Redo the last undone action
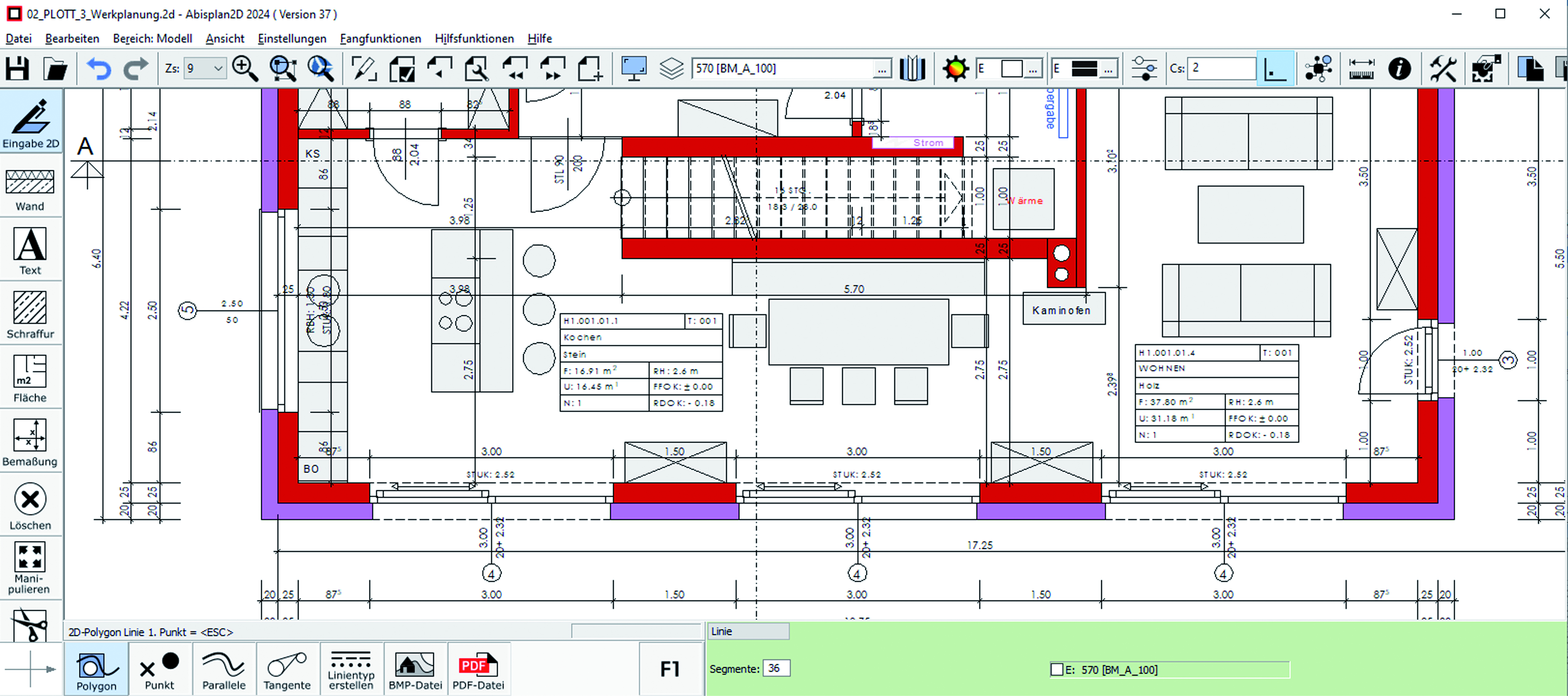 click(x=136, y=68)
